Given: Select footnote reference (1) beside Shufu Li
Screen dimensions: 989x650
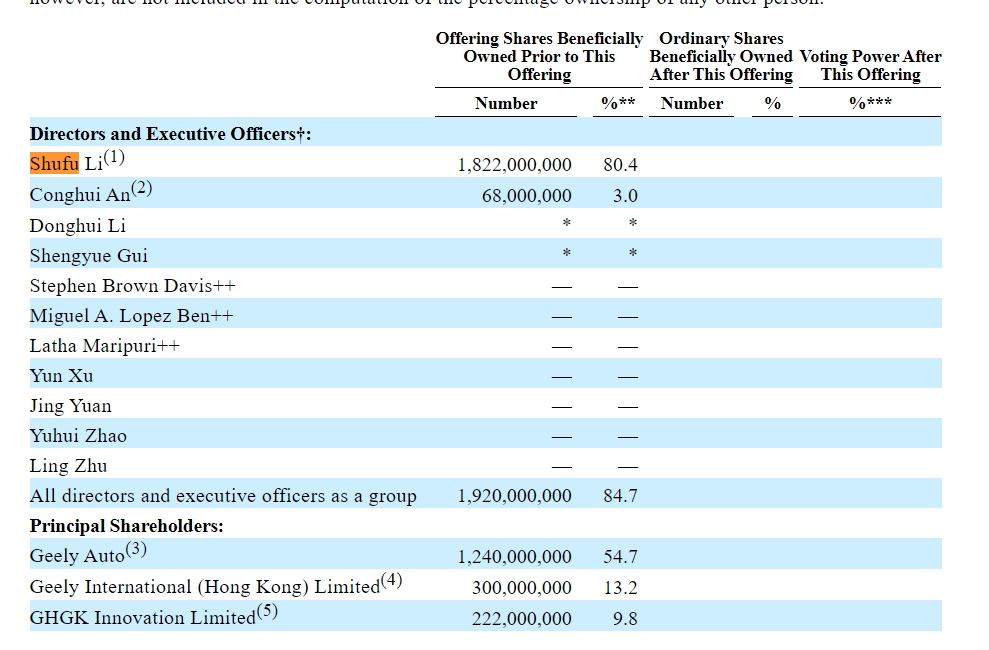Looking at the screenshot, I should point(114,156).
